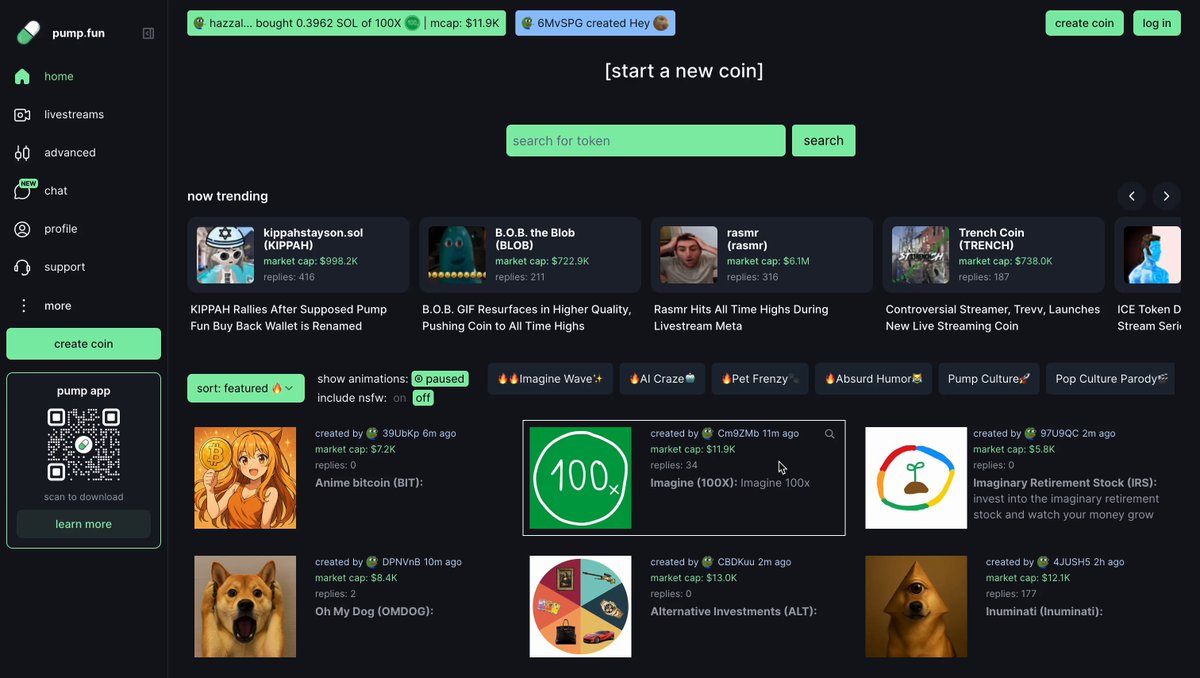Select the Imagine Wave category tag

[551, 379]
